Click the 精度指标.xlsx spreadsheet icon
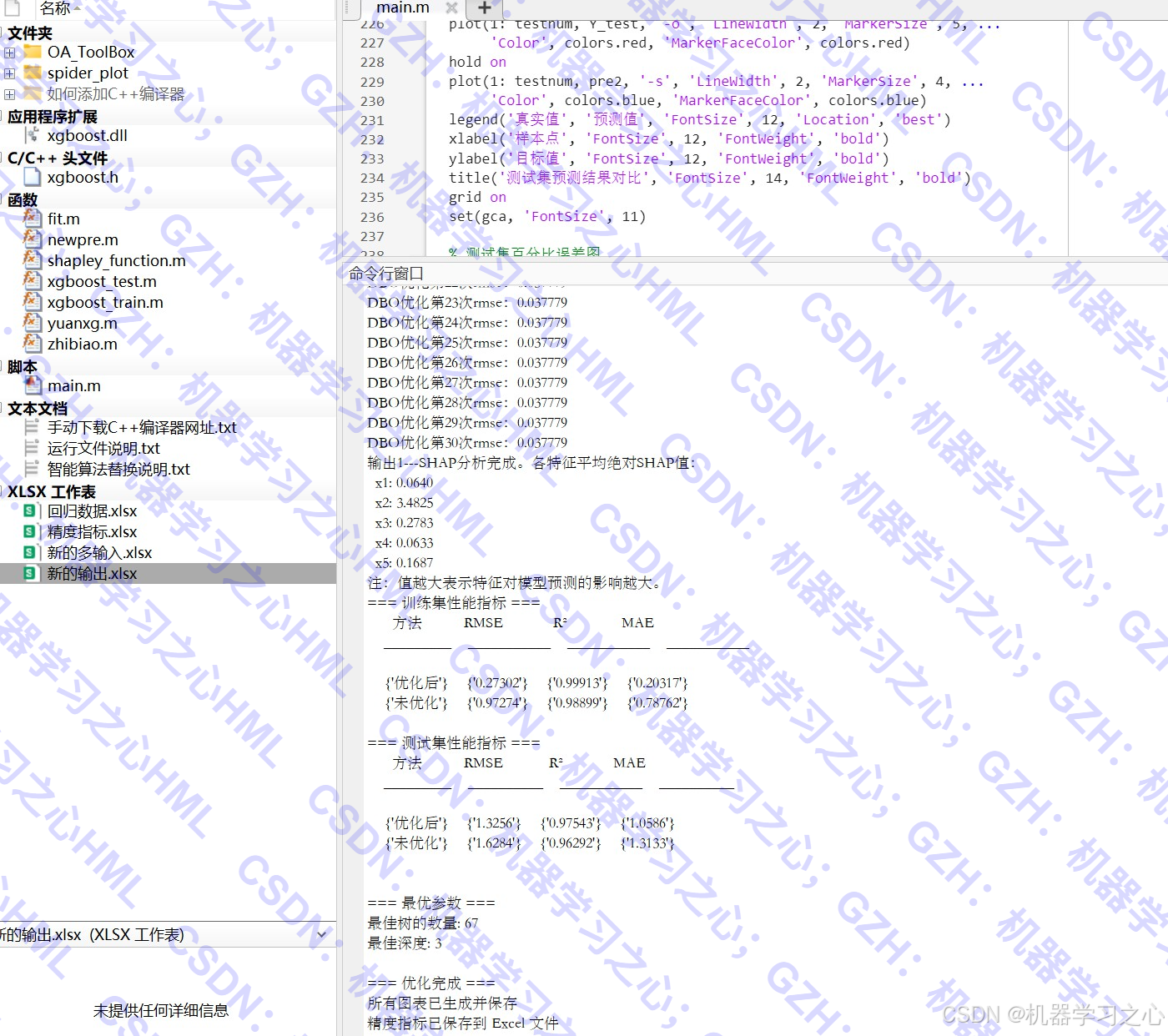1168x1036 pixels. pyautogui.click(x=31, y=531)
